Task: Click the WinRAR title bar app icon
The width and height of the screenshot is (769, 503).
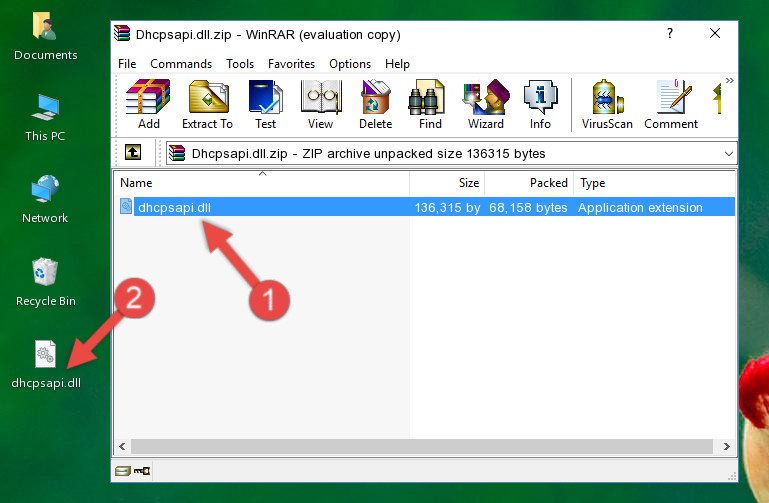Action: click(x=122, y=33)
